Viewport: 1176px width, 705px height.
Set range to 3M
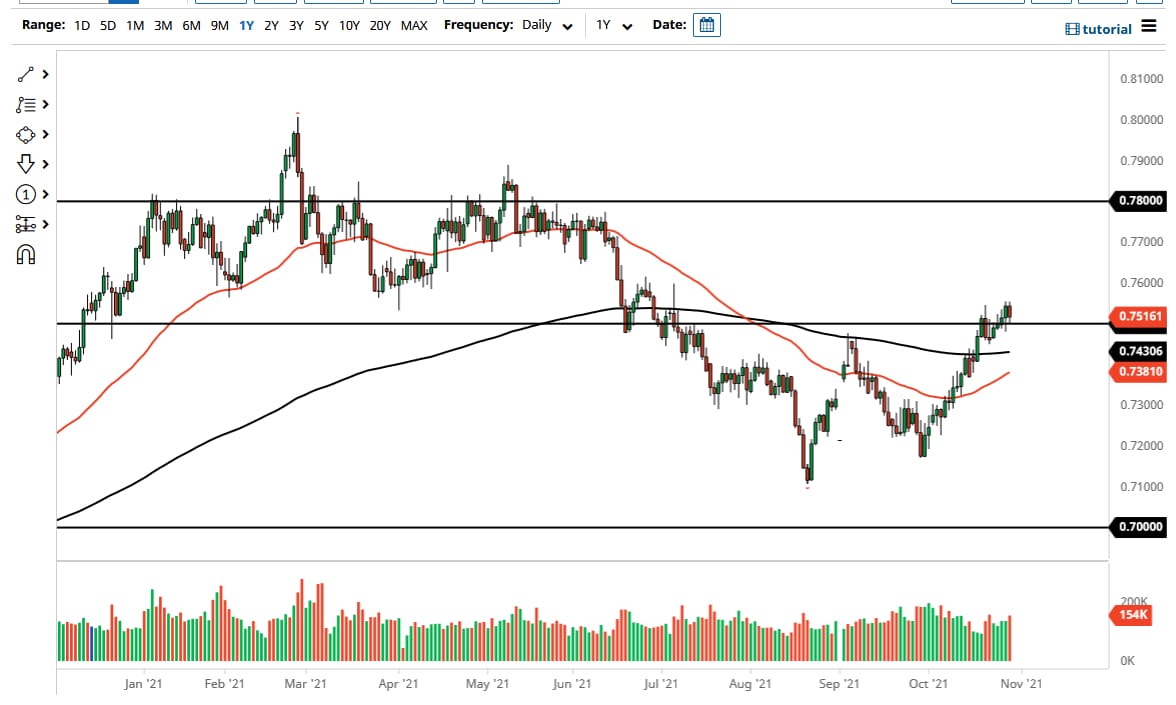[x=163, y=26]
